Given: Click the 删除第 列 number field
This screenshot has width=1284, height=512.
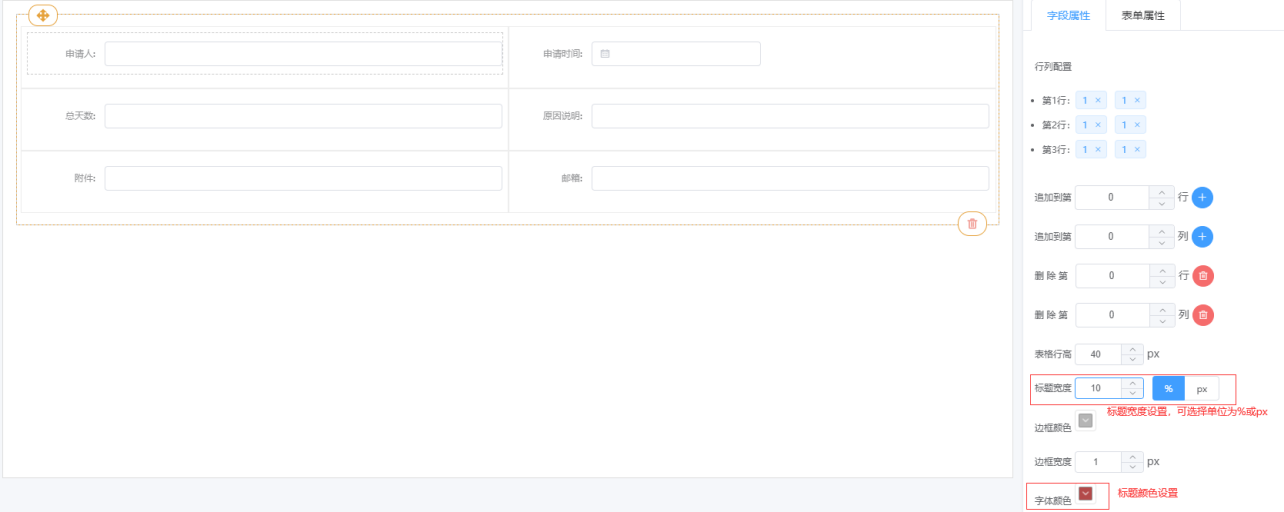Looking at the screenshot, I should [1112, 315].
